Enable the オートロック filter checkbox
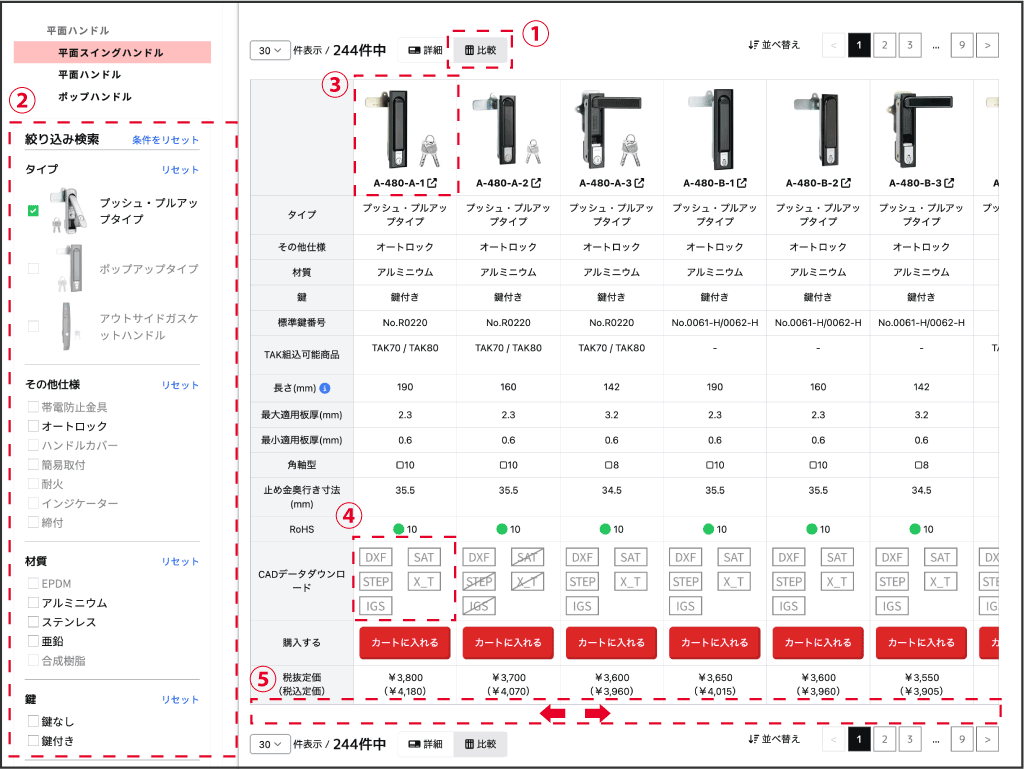 pos(34,427)
